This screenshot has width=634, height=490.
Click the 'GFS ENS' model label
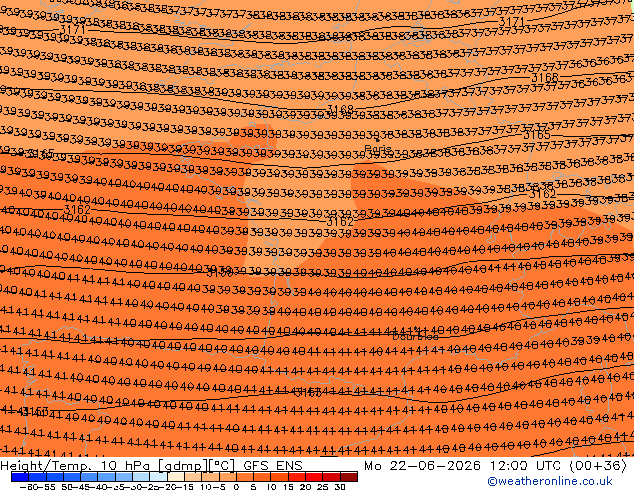[273, 466]
